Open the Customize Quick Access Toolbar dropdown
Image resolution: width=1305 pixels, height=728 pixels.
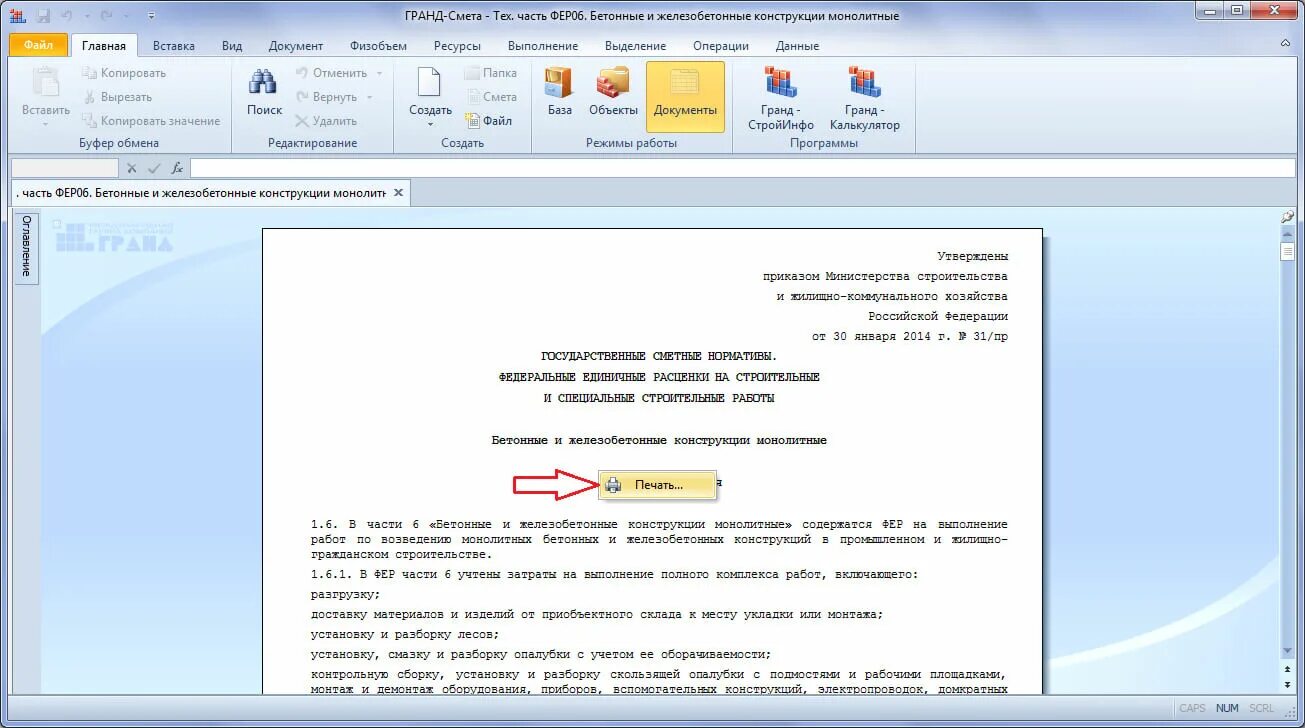[151, 16]
